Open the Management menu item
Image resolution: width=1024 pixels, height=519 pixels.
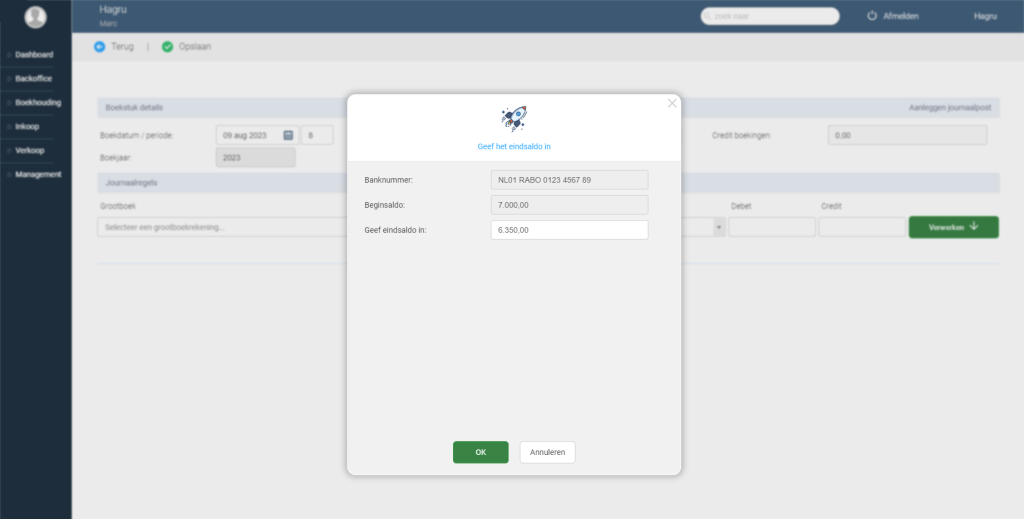point(38,174)
